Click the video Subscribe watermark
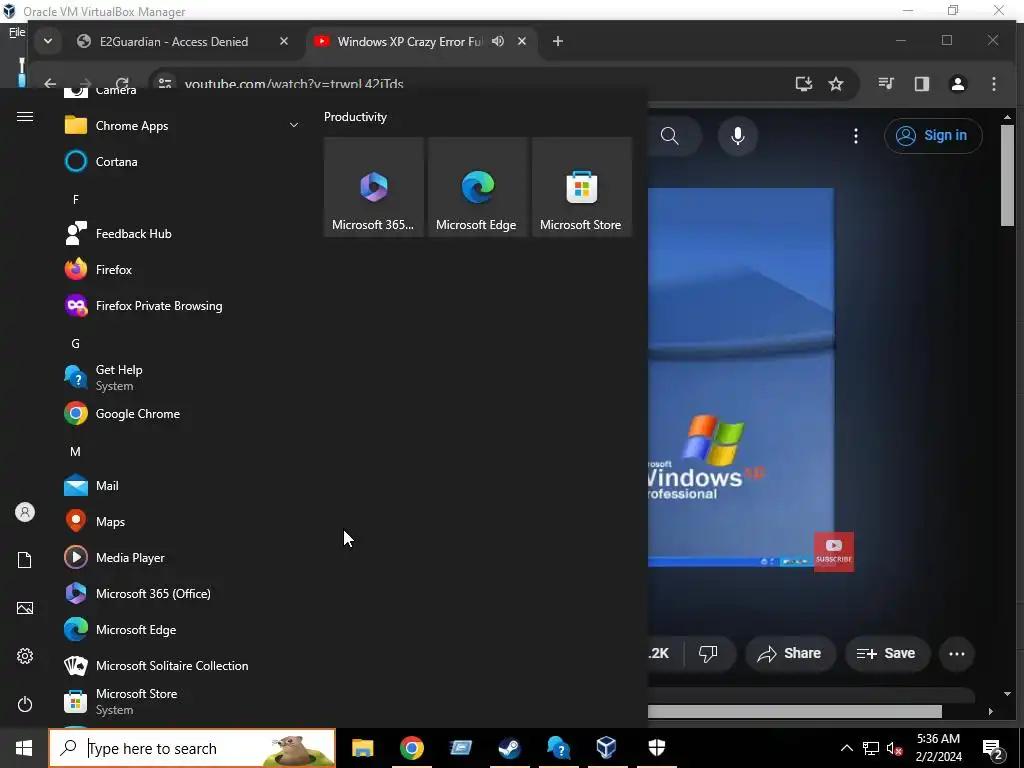 point(834,552)
